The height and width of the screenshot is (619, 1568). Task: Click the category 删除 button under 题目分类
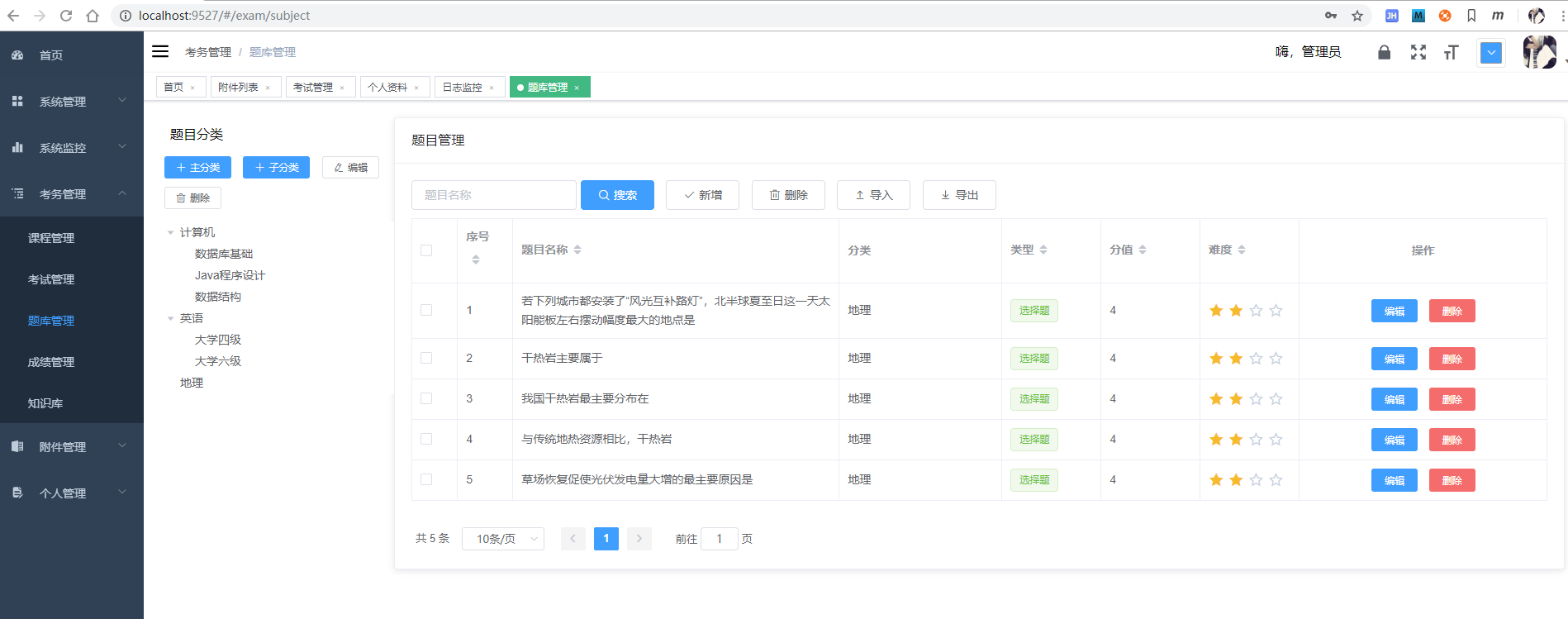(x=192, y=198)
